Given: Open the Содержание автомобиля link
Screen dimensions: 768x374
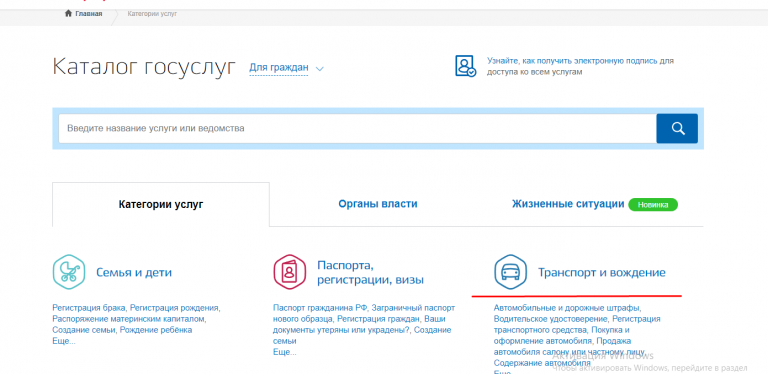Looking at the screenshot, I should coord(542,363).
